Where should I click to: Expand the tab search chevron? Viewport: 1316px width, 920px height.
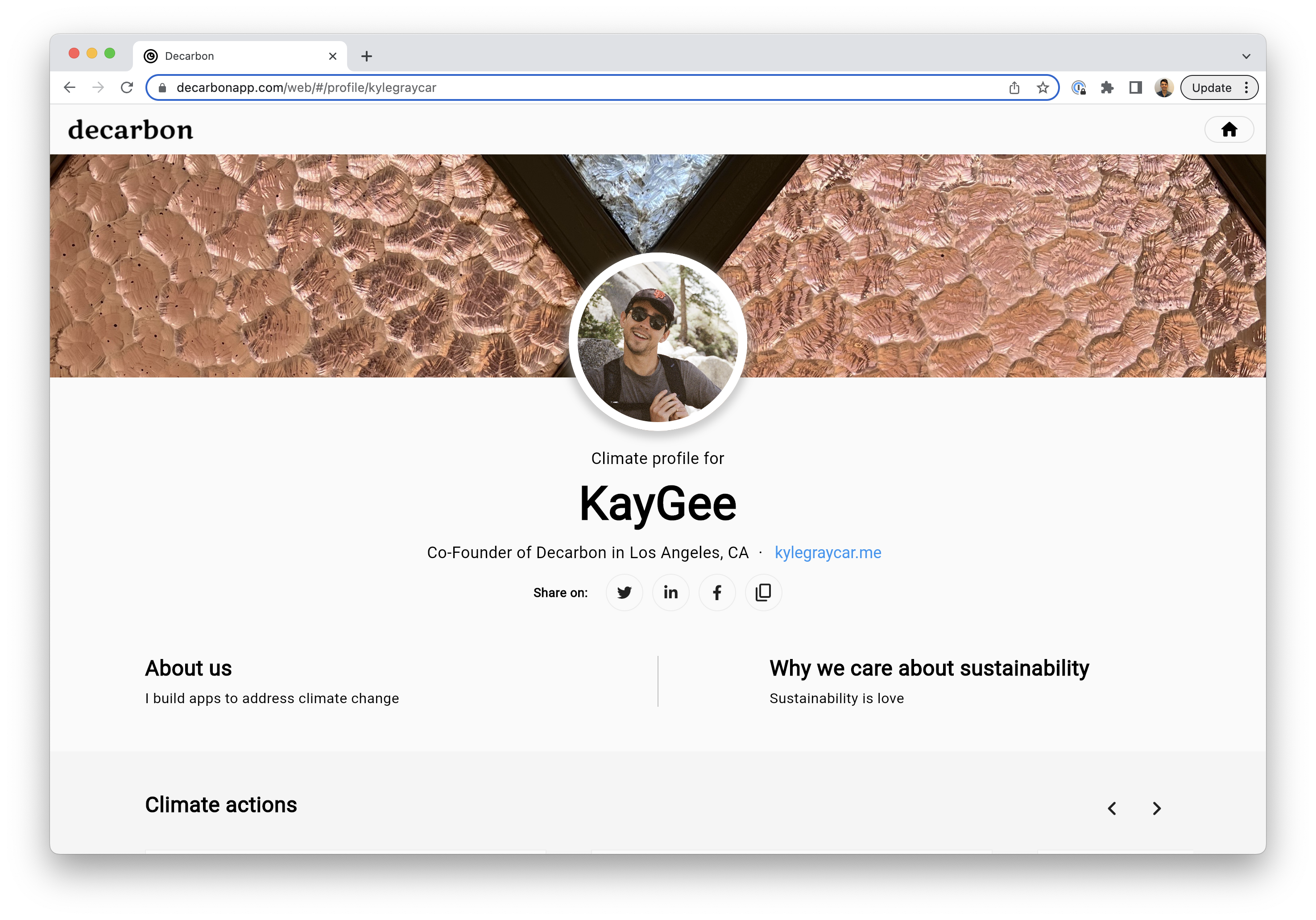tap(1246, 56)
